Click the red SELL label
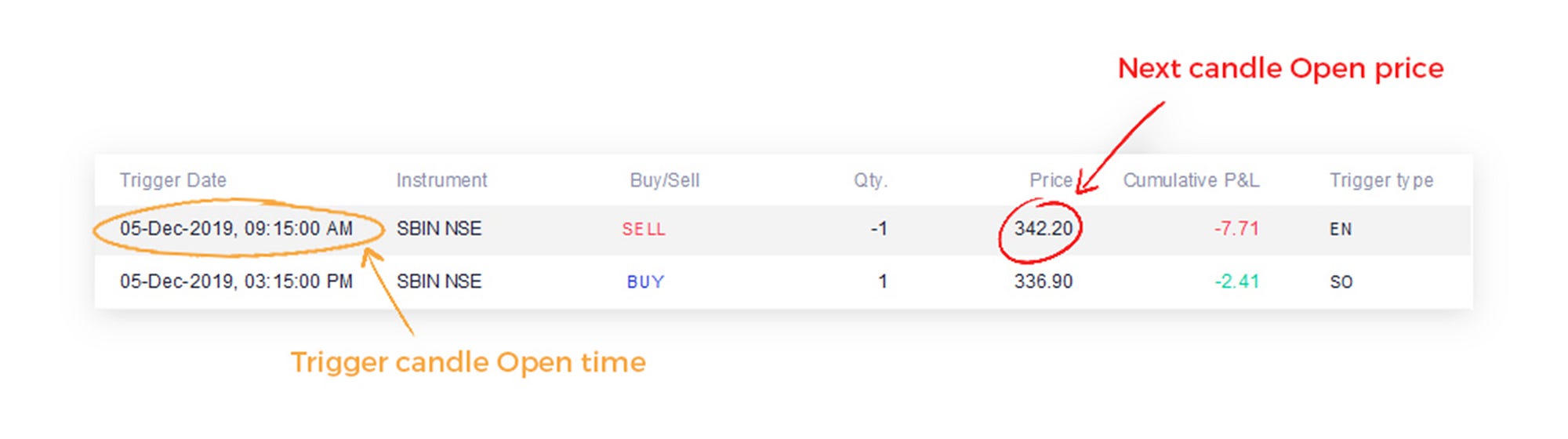This screenshot has height=439, width=1568. tap(644, 229)
